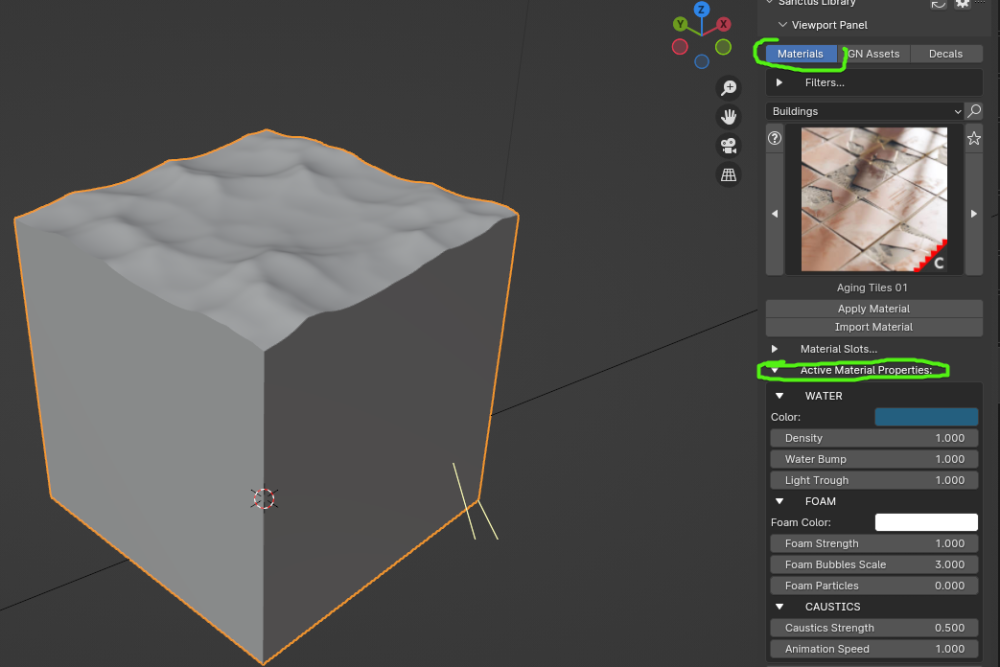Show previous material with left arrow

point(775,214)
